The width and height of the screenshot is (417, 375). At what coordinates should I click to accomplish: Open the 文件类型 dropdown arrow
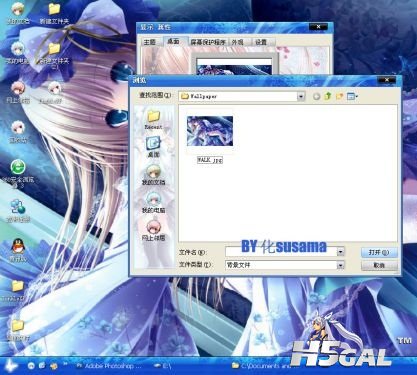[x=340, y=265]
